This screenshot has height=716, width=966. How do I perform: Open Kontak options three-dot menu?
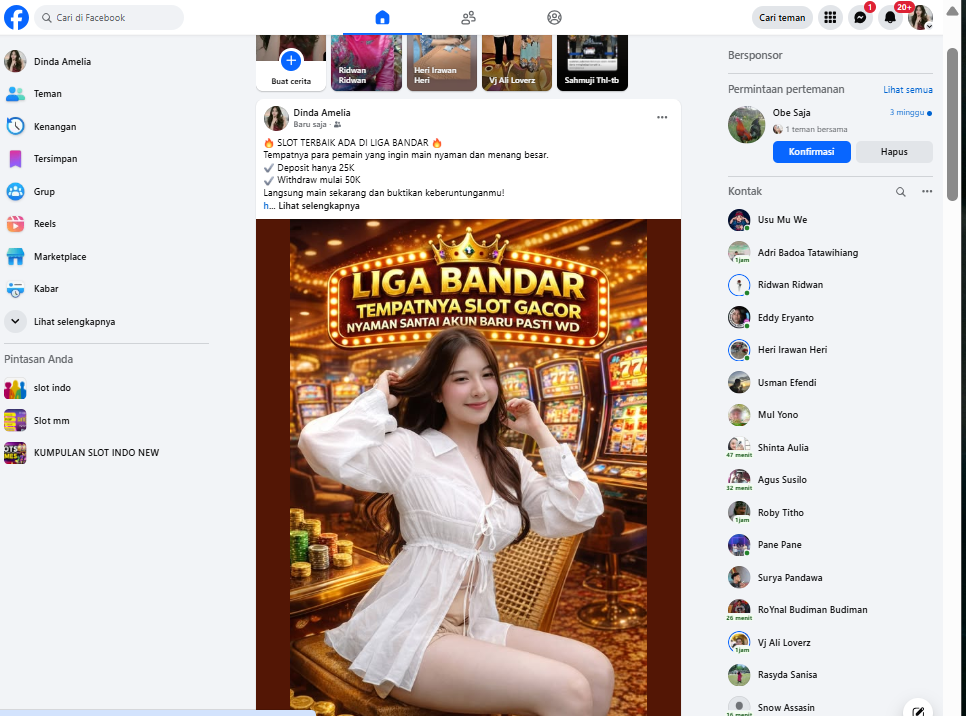[x=927, y=192]
